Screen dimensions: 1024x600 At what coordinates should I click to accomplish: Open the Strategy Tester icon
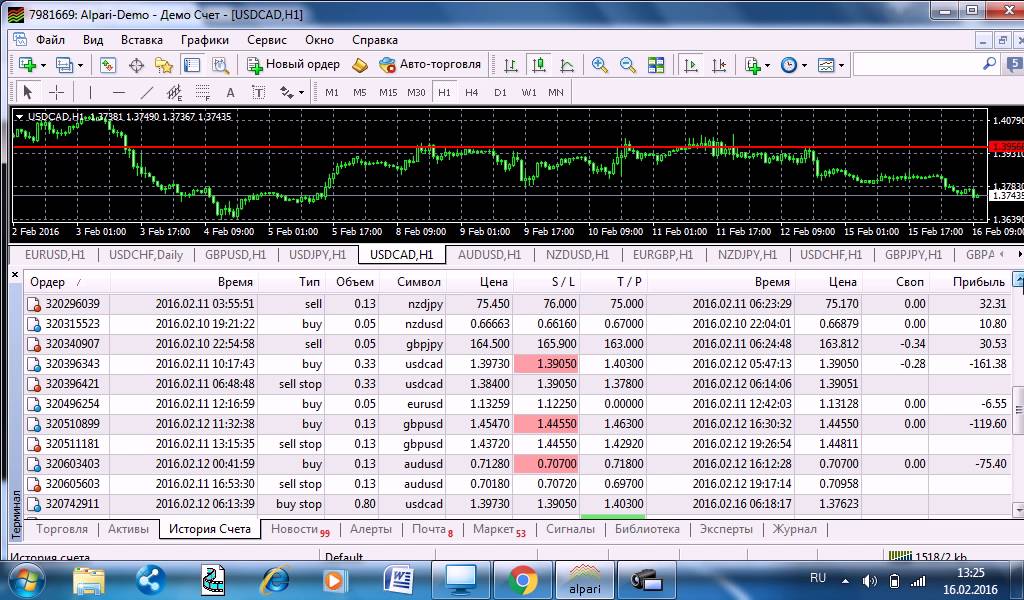pos(221,65)
